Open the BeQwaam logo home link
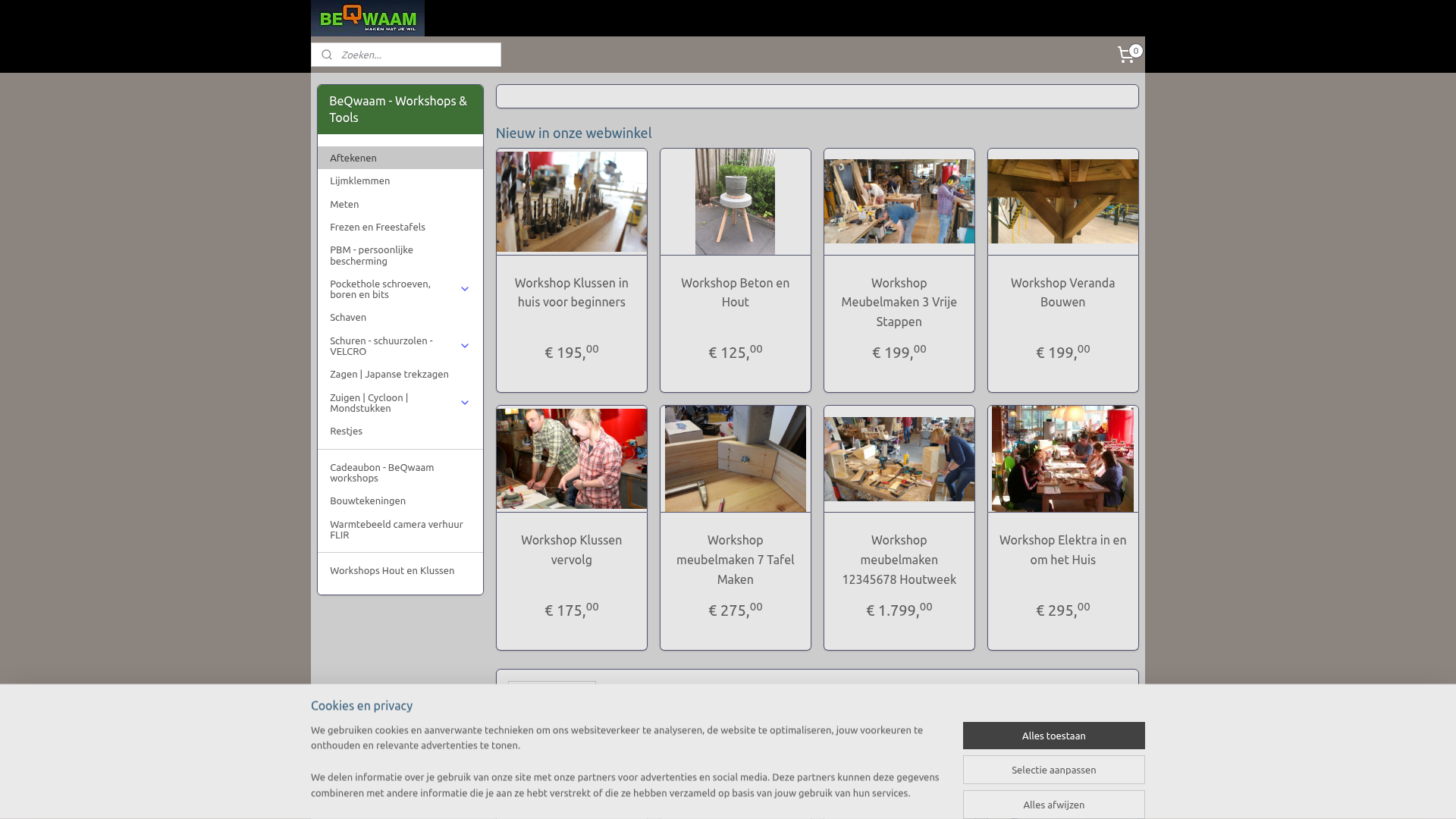The width and height of the screenshot is (1456, 819). click(368, 18)
